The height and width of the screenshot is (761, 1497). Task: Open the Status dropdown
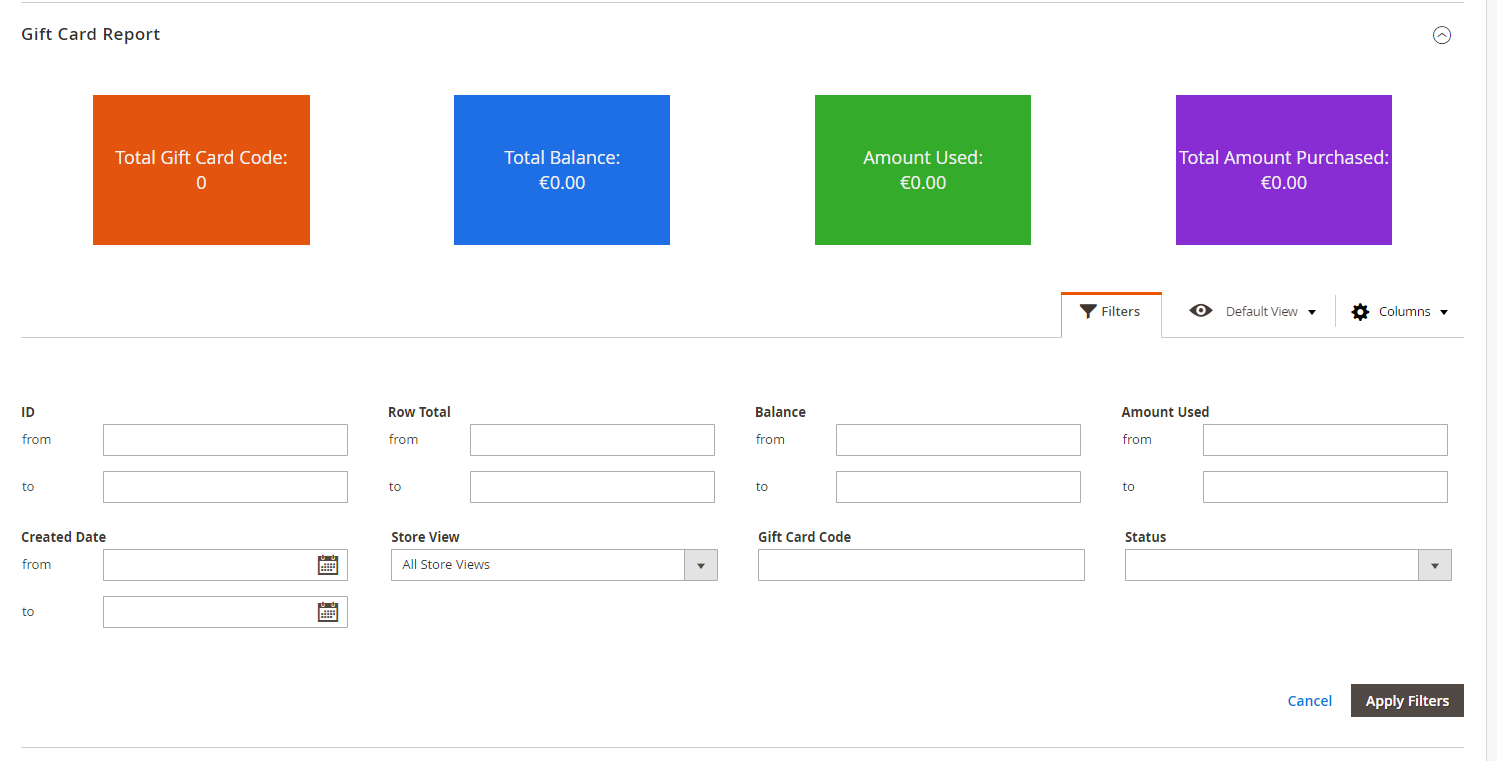[x=1287, y=565]
